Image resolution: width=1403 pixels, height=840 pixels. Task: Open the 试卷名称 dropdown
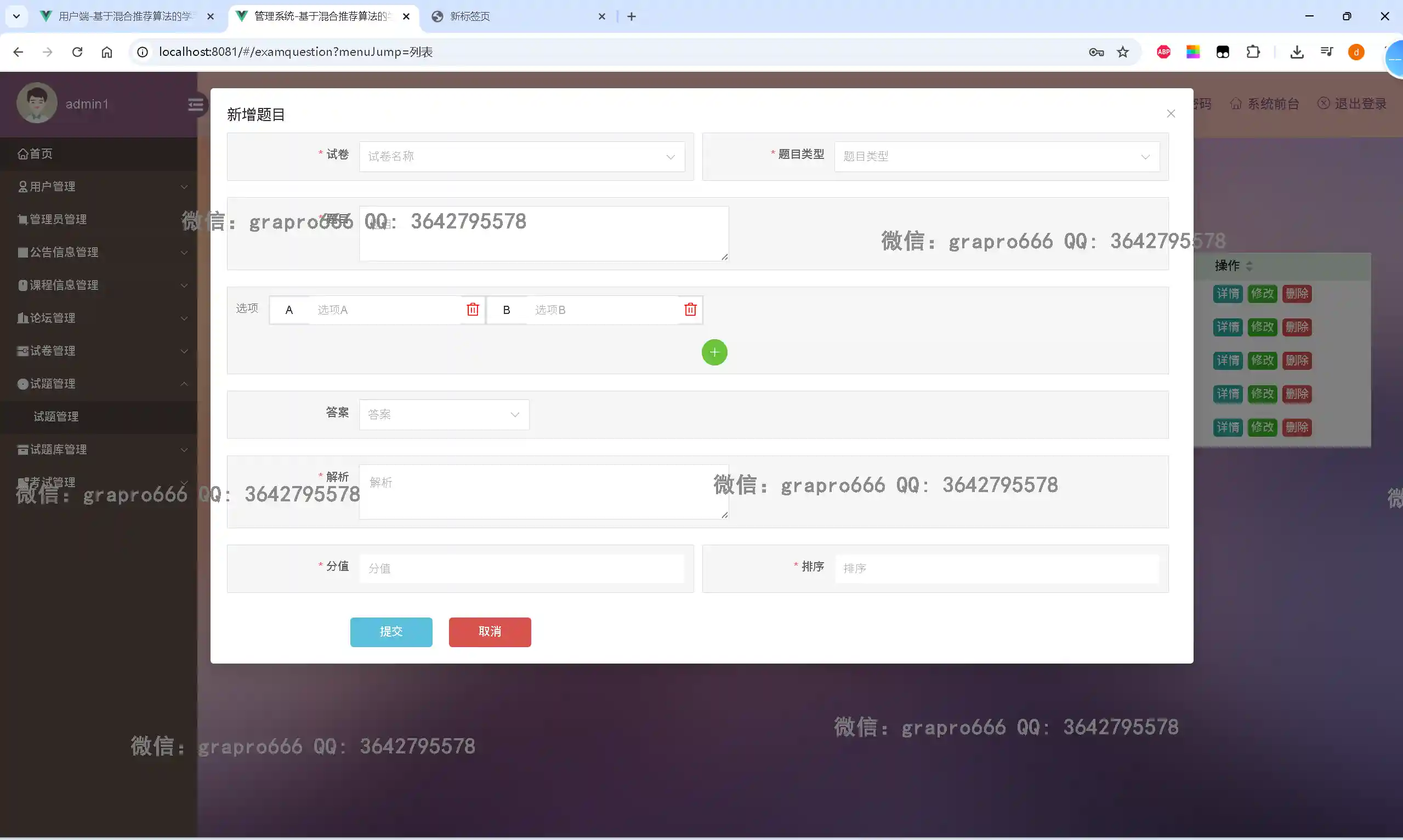point(521,157)
